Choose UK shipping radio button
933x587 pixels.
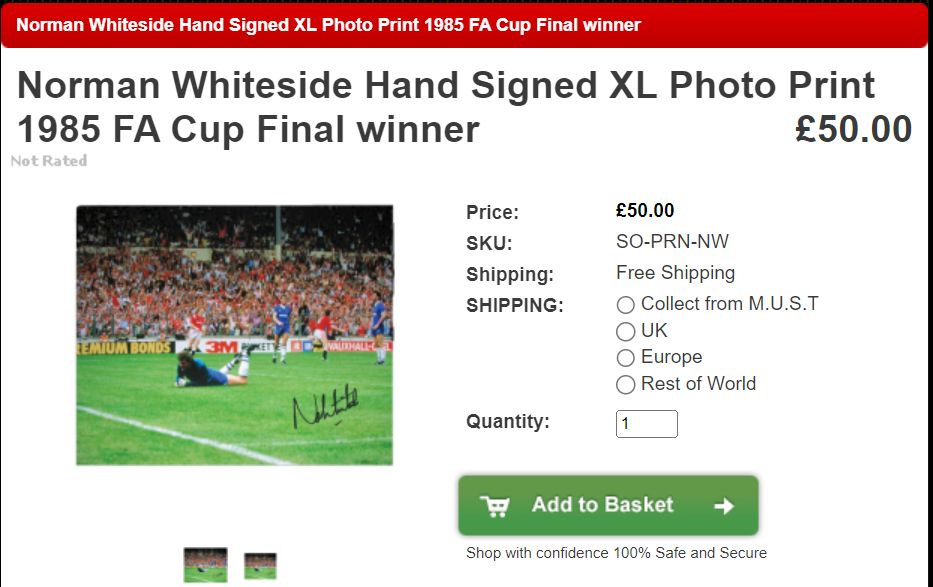(625, 331)
